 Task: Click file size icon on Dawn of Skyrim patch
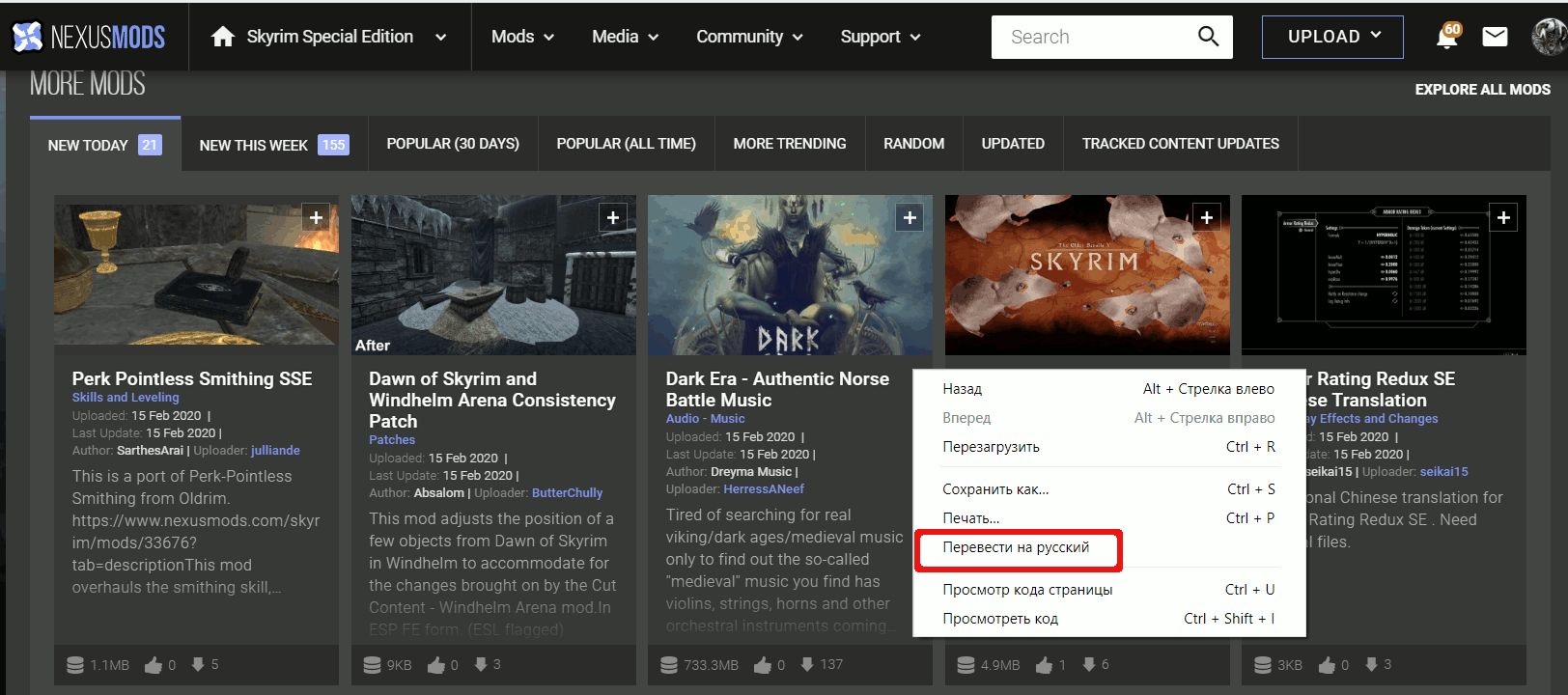click(x=372, y=665)
